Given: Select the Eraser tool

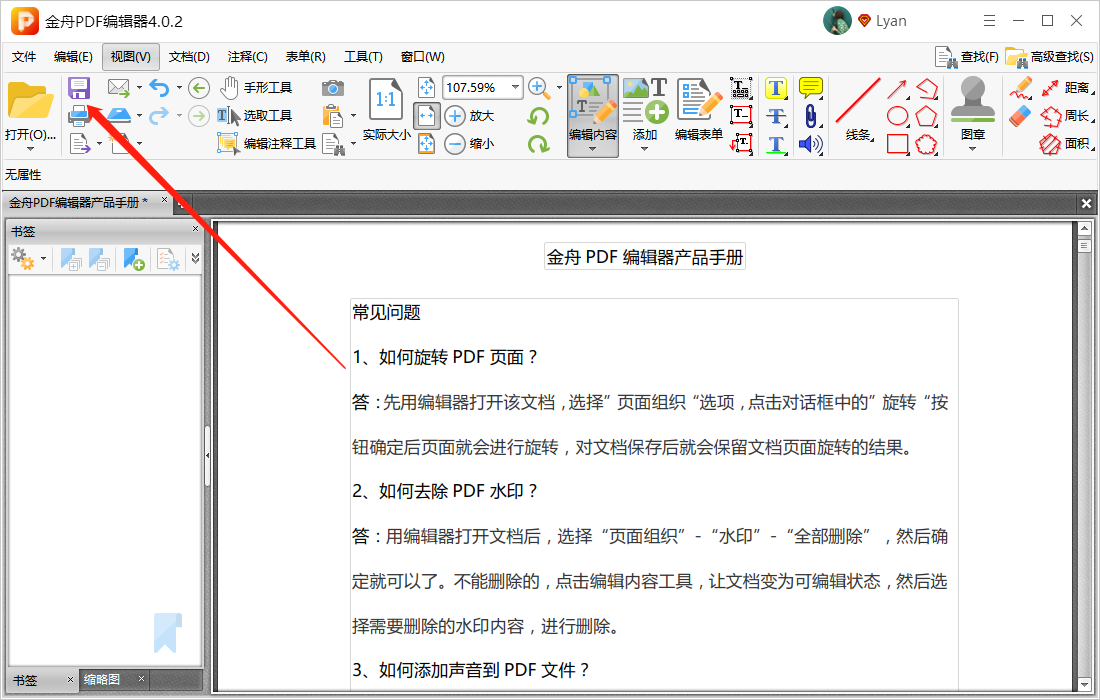Looking at the screenshot, I should pos(1021,116).
